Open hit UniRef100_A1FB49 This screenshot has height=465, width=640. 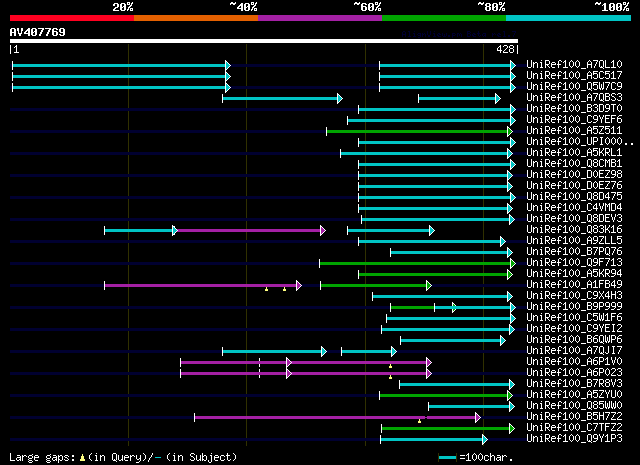[x=574, y=285]
